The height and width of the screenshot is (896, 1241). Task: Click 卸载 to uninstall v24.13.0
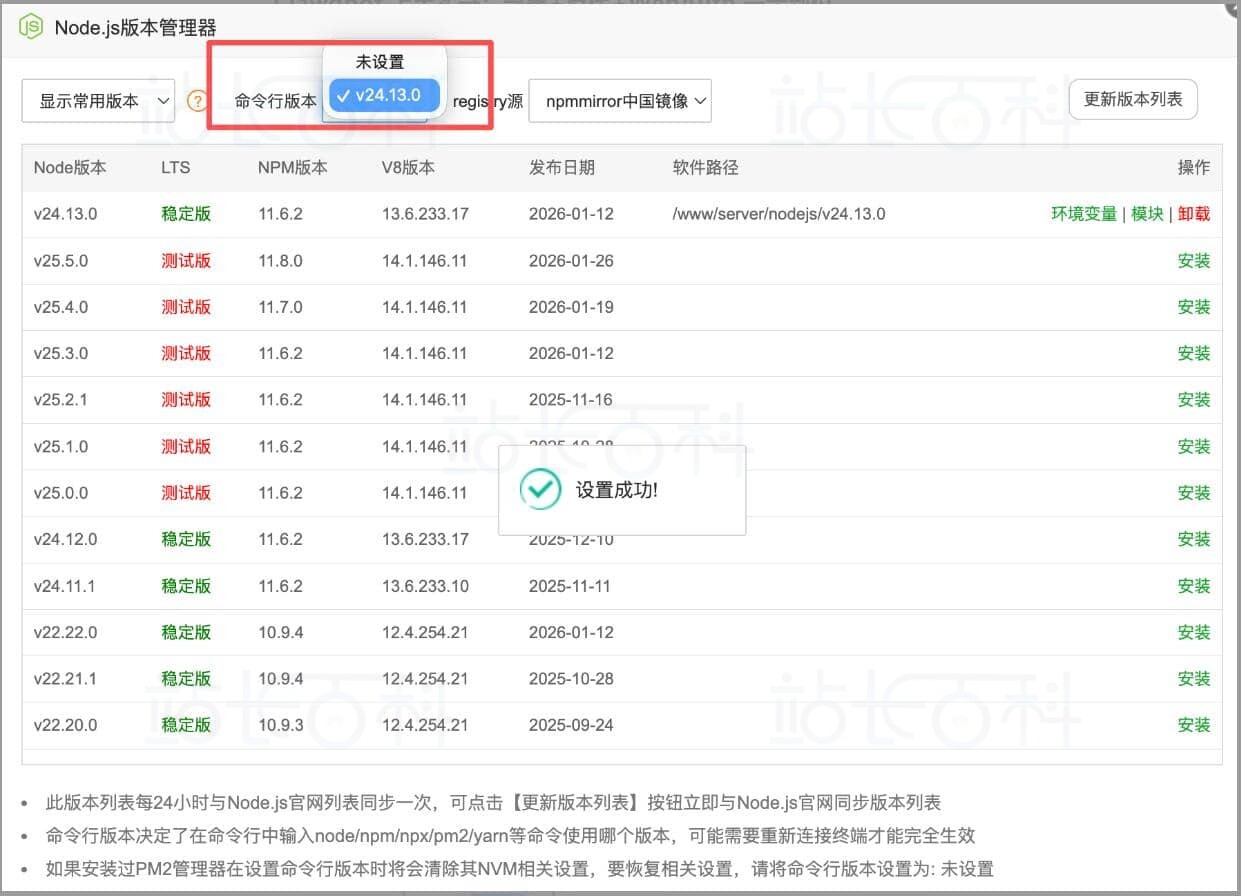click(x=1194, y=214)
